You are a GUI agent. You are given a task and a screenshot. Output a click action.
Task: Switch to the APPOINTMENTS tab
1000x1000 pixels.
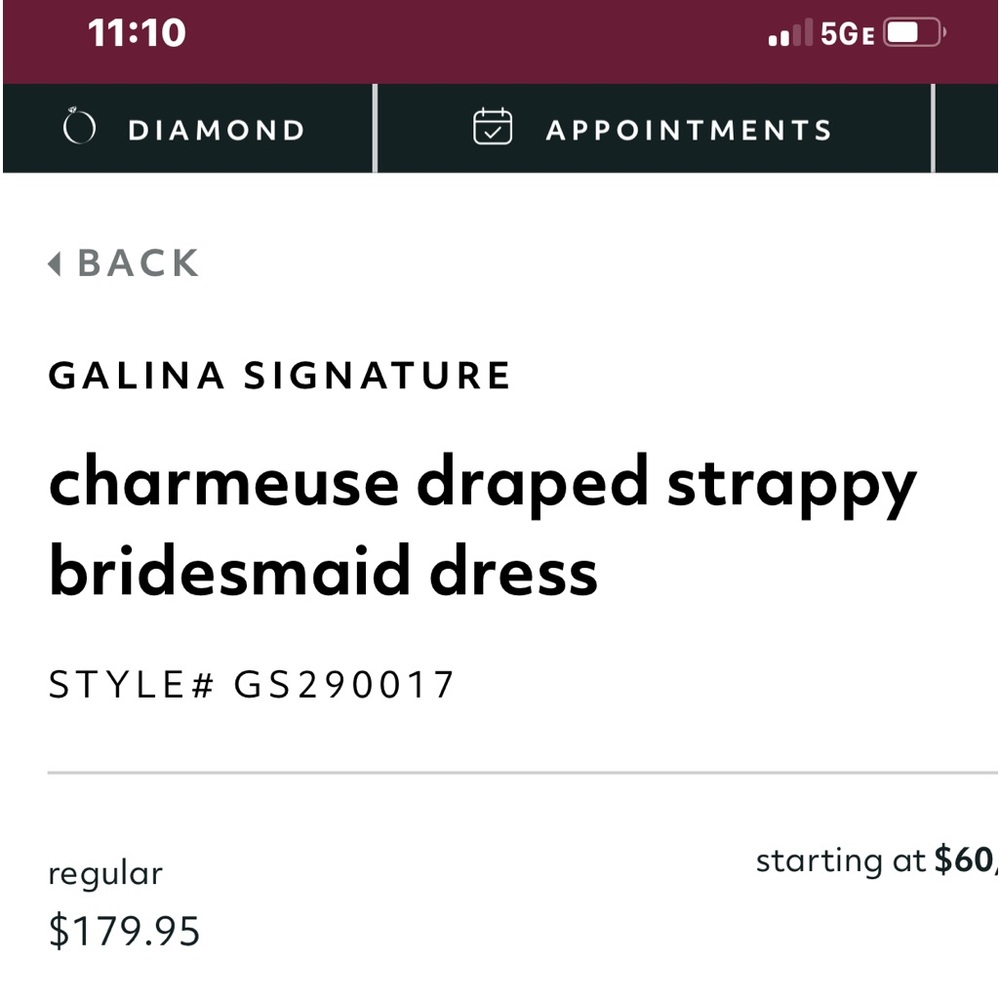pos(654,128)
